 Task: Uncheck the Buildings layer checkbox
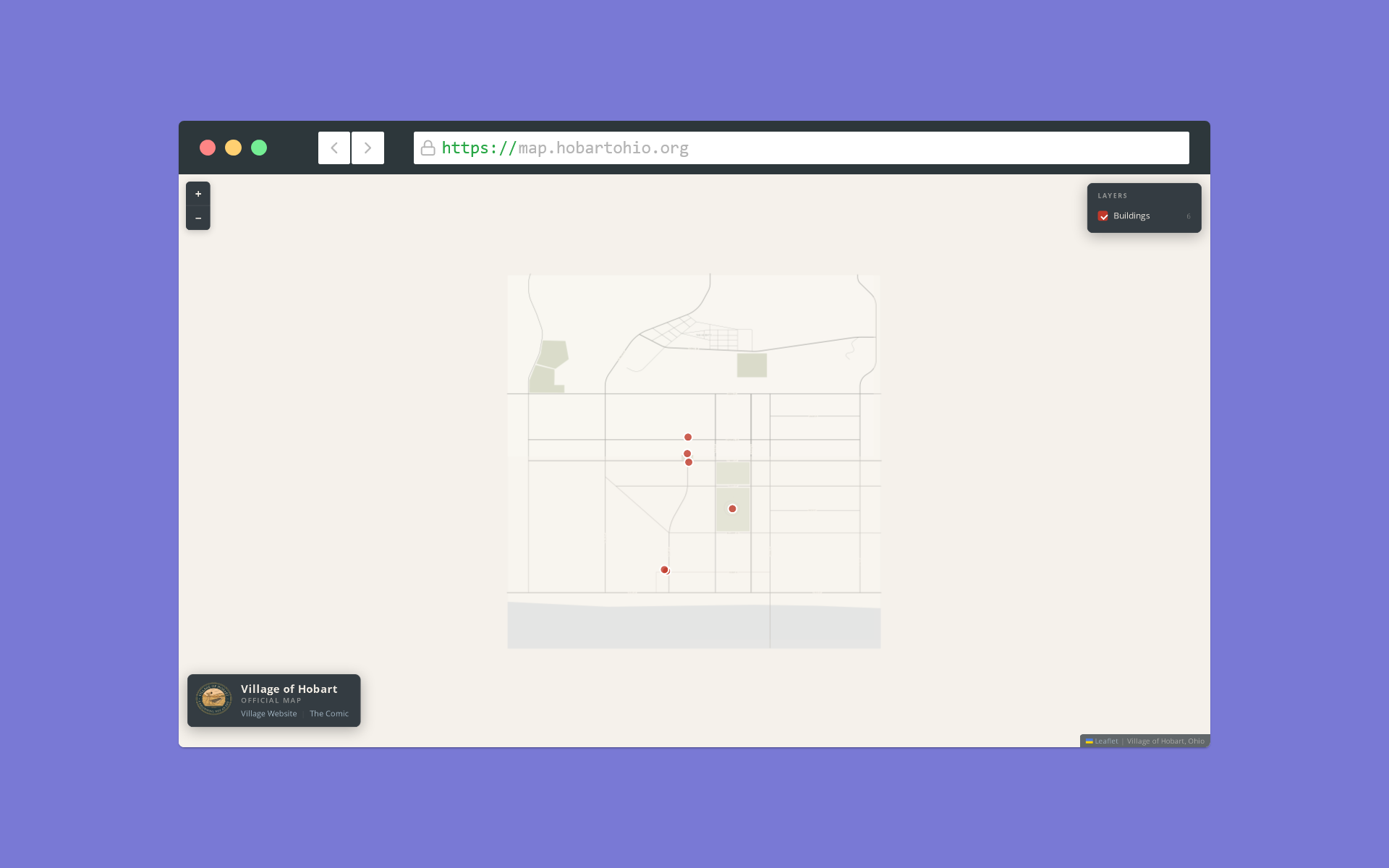point(1103,216)
